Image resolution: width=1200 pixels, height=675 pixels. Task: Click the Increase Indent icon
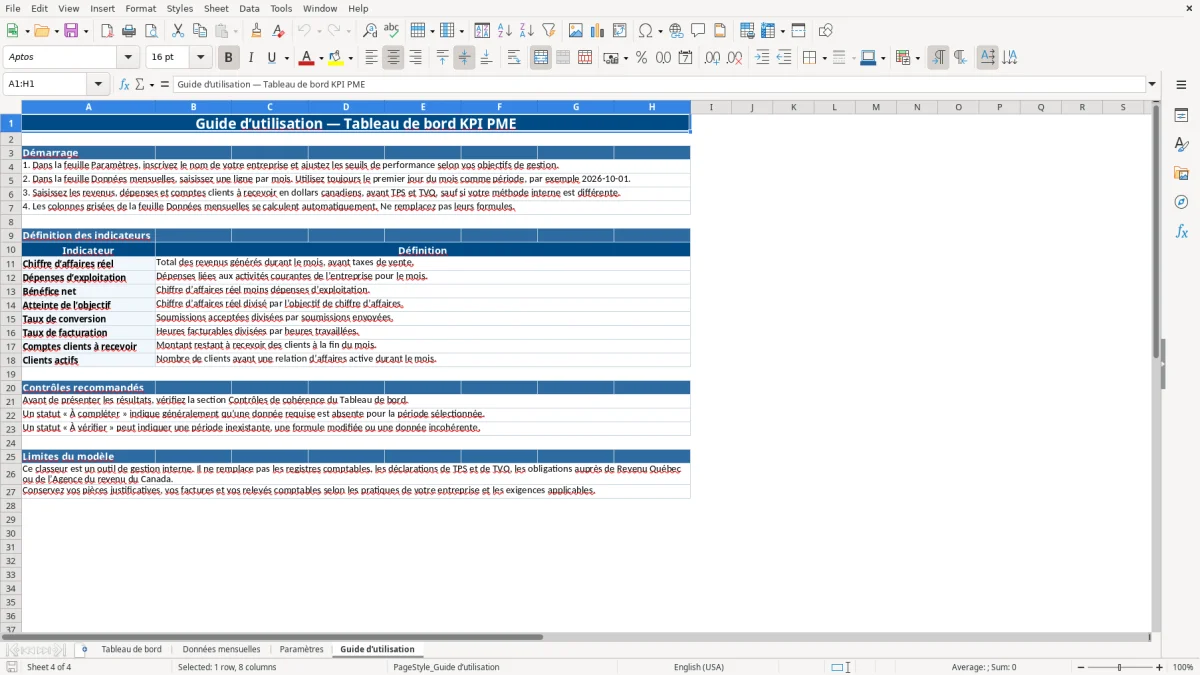point(762,58)
